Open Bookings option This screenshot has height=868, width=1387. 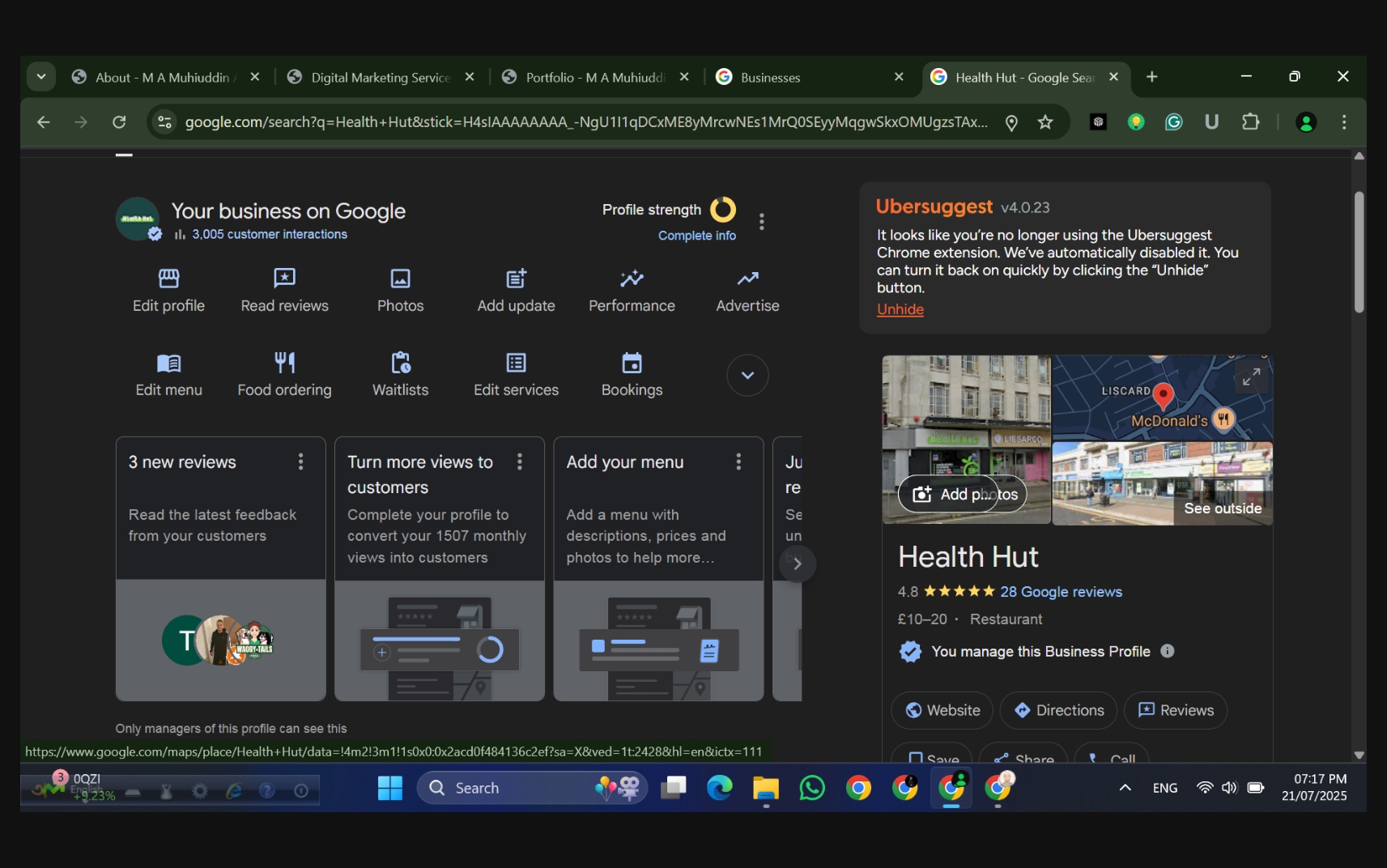[632, 375]
